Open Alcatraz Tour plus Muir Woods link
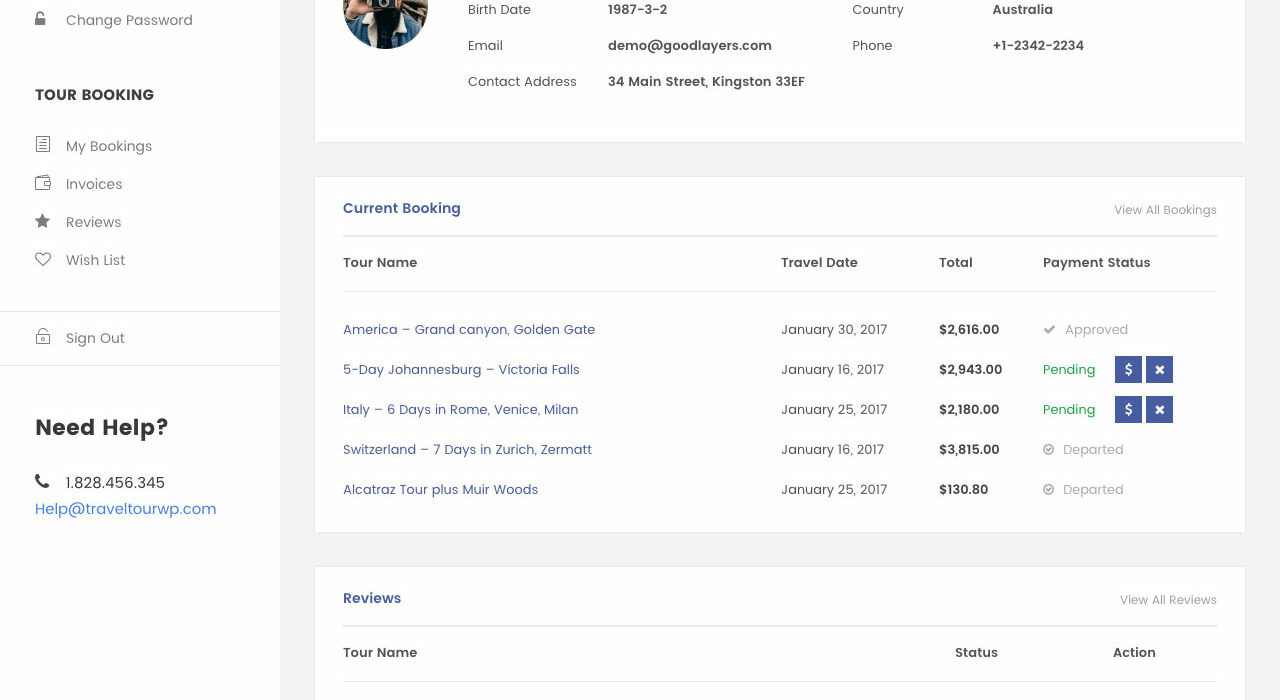The height and width of the screenshot is (700, 1280). (440, 490)
